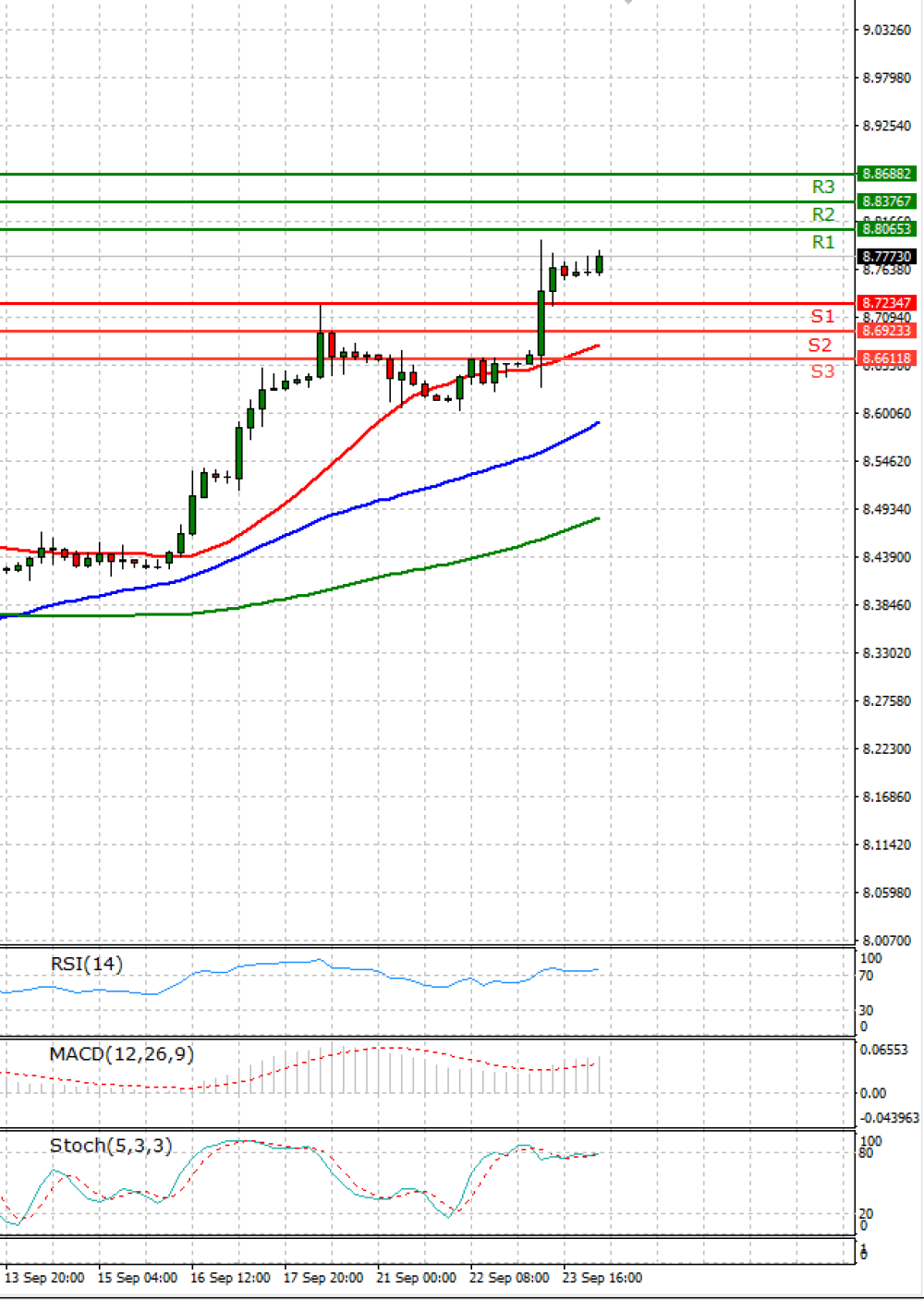Select the 8.83767 price tag
This screenshot has width=924, height=1300.
(x=886, y=201)
